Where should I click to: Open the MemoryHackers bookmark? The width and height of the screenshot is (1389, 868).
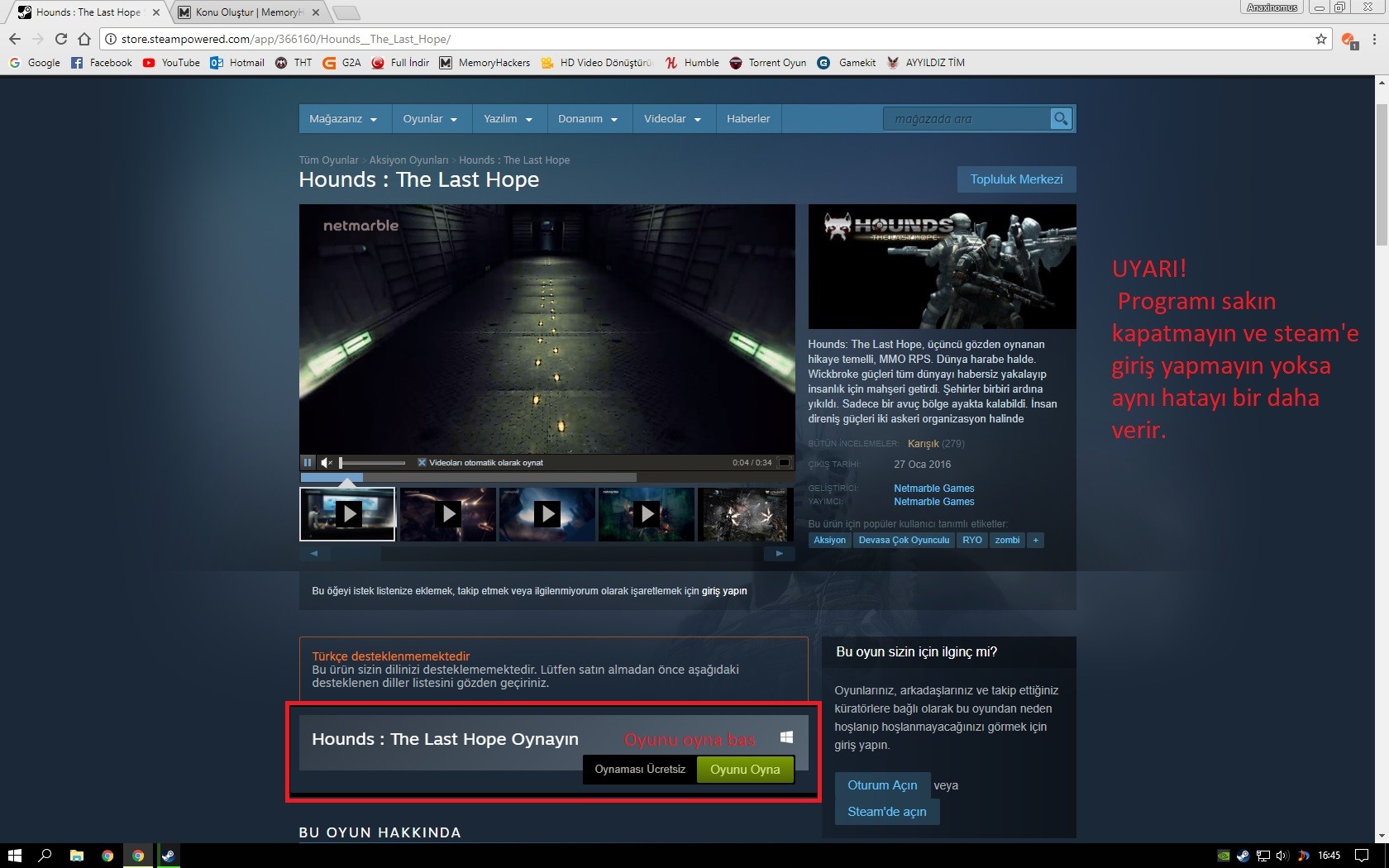pyautogui.click(x=484, y=63)
